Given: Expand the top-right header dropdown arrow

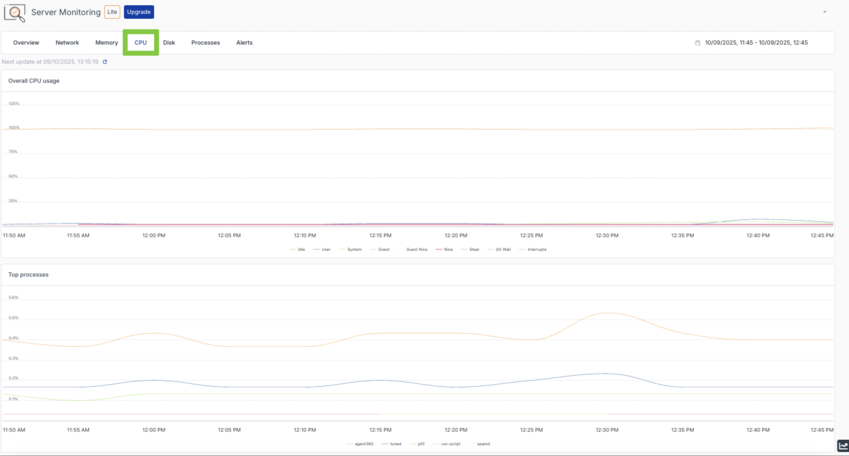Looking at the screenshot, I should [x=825, y=12].
